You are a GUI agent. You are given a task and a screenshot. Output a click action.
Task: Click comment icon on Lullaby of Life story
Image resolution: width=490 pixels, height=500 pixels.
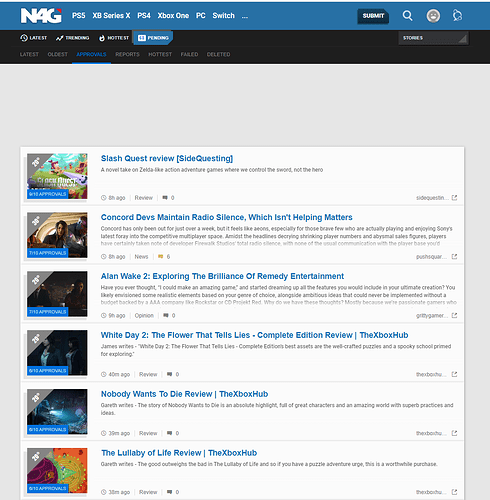tap(170, 492)
